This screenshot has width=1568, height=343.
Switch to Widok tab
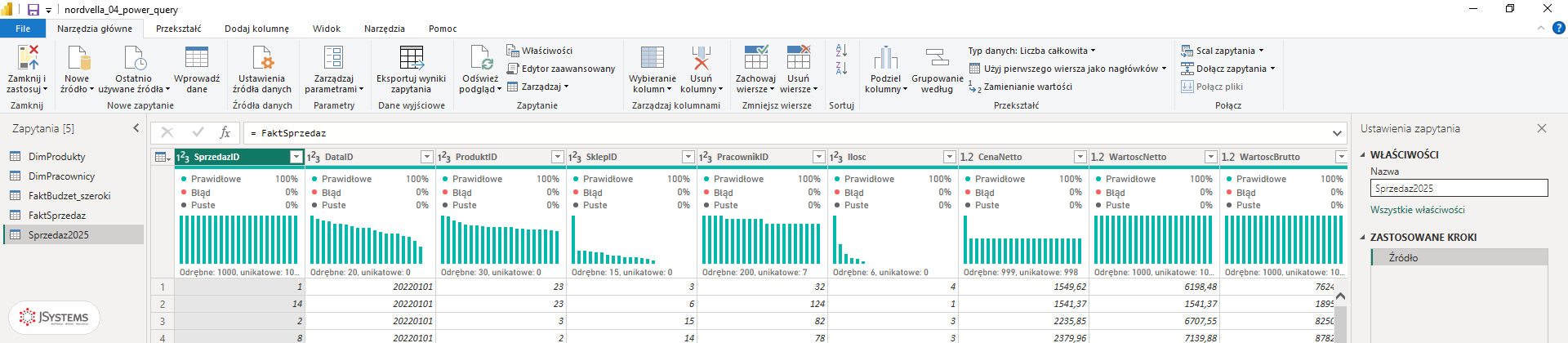pyautogui.click(x=327, y=29)
